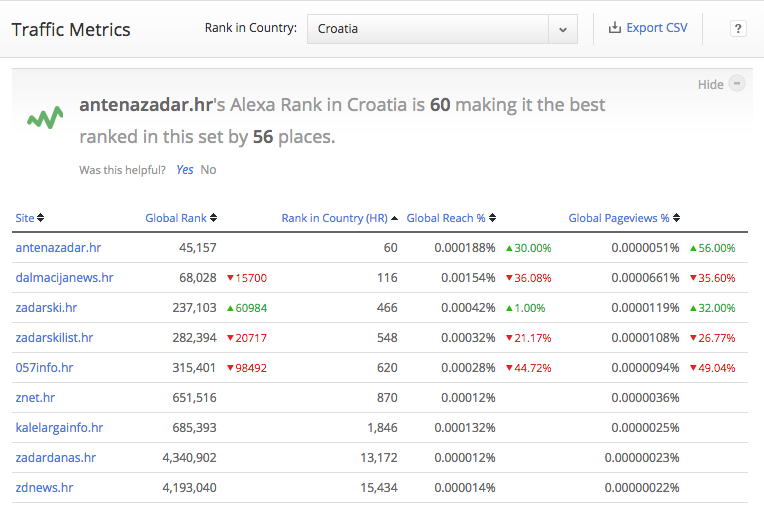Click the Export CSV download icon
This screenshot has height=512, width=764.
pos(614,28)
